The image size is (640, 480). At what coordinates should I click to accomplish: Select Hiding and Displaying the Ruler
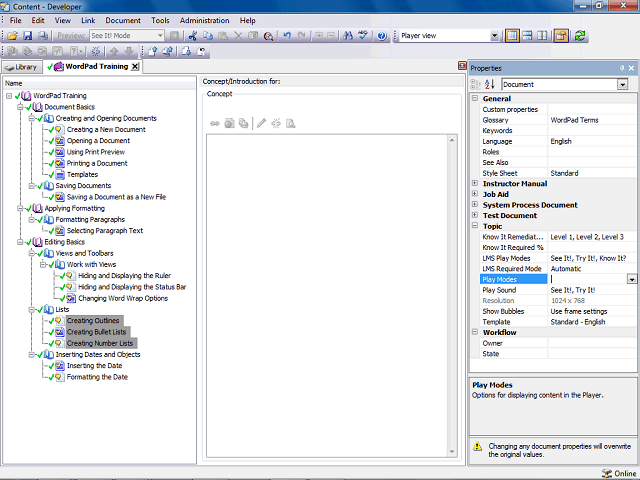click(124, 276)
